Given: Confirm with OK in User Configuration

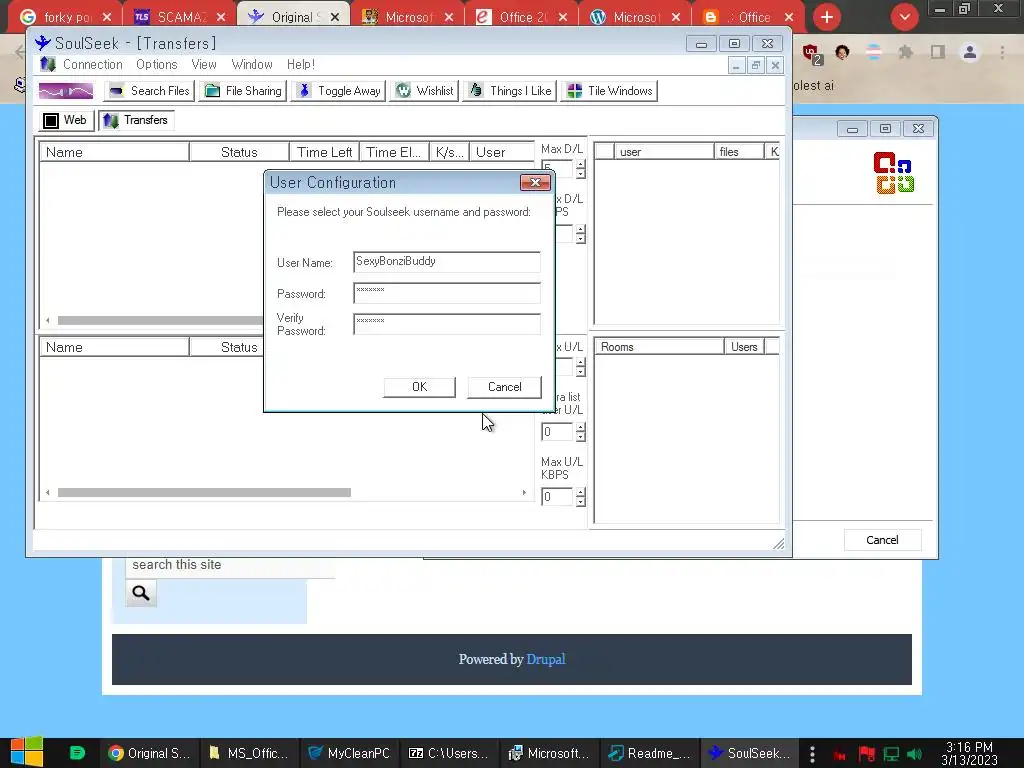Looking at the screenshot, I should pyautogui.click(x=419, y=387).
